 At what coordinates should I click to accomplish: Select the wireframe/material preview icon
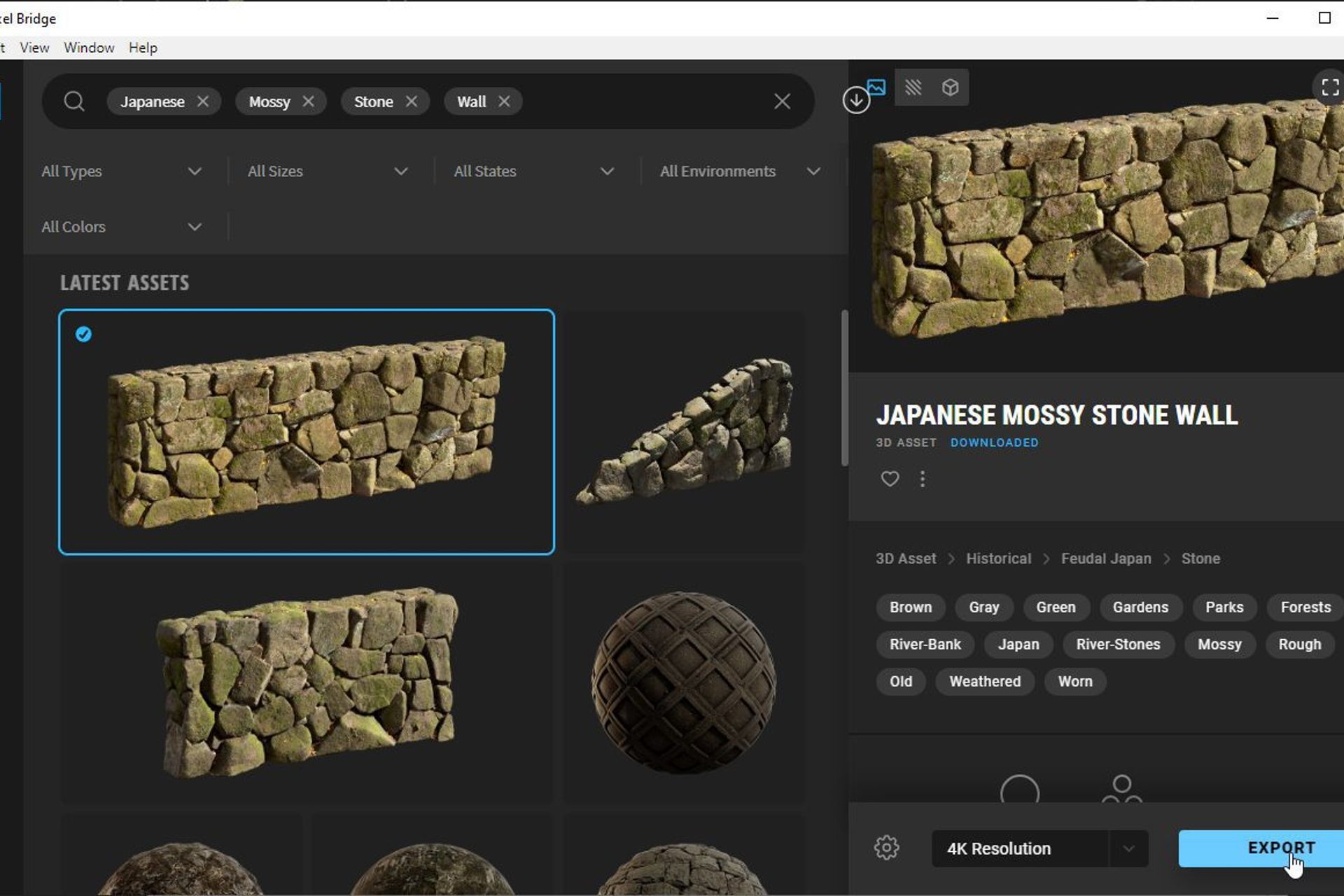pyautogui.click(x=913, y=87)
